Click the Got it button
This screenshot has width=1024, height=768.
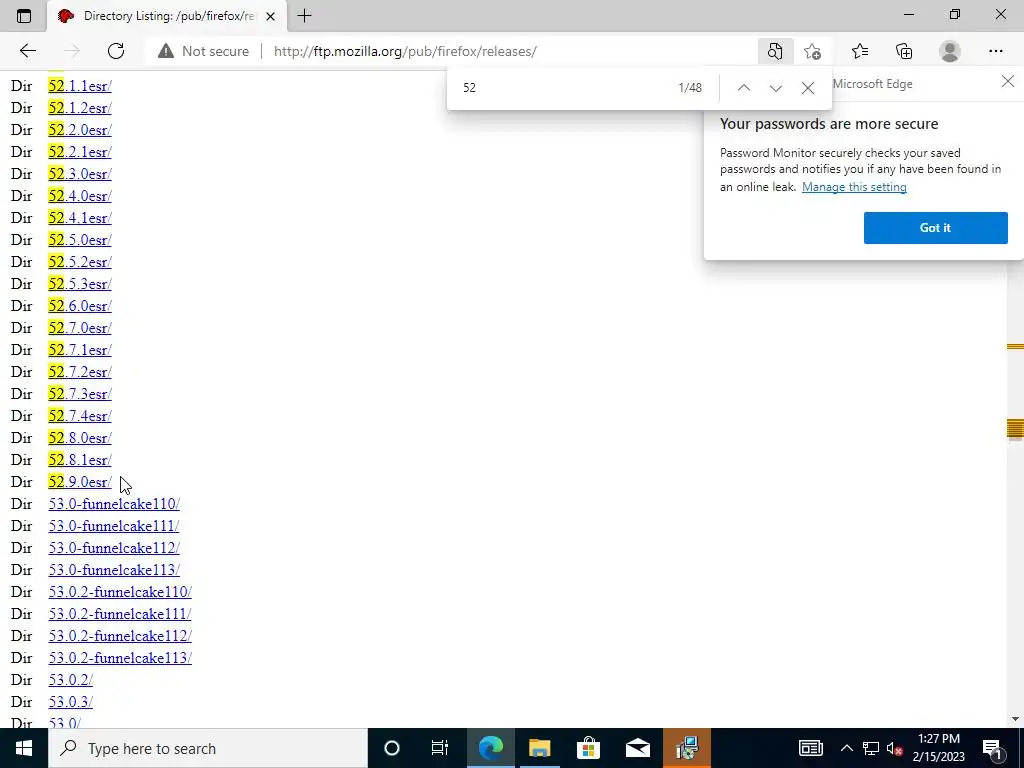click(935, 227)
